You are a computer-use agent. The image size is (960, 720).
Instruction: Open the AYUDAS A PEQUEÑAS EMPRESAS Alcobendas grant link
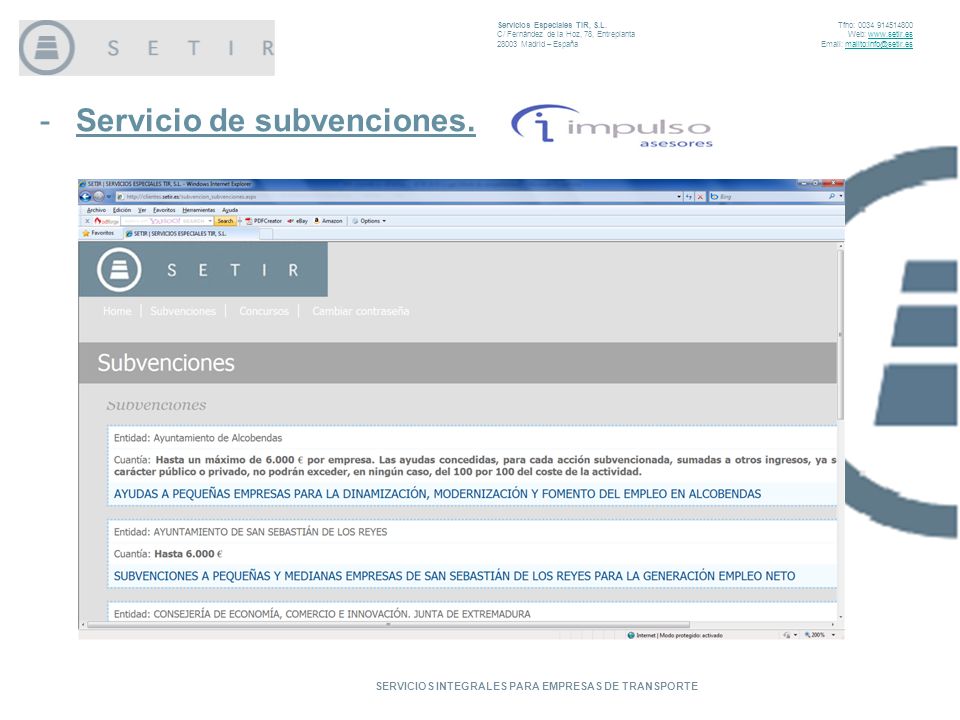coord(437,494)
